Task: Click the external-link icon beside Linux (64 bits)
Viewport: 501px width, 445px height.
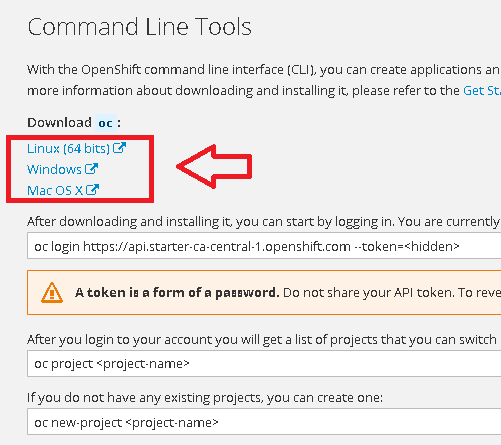Action: tap(119, 148)
